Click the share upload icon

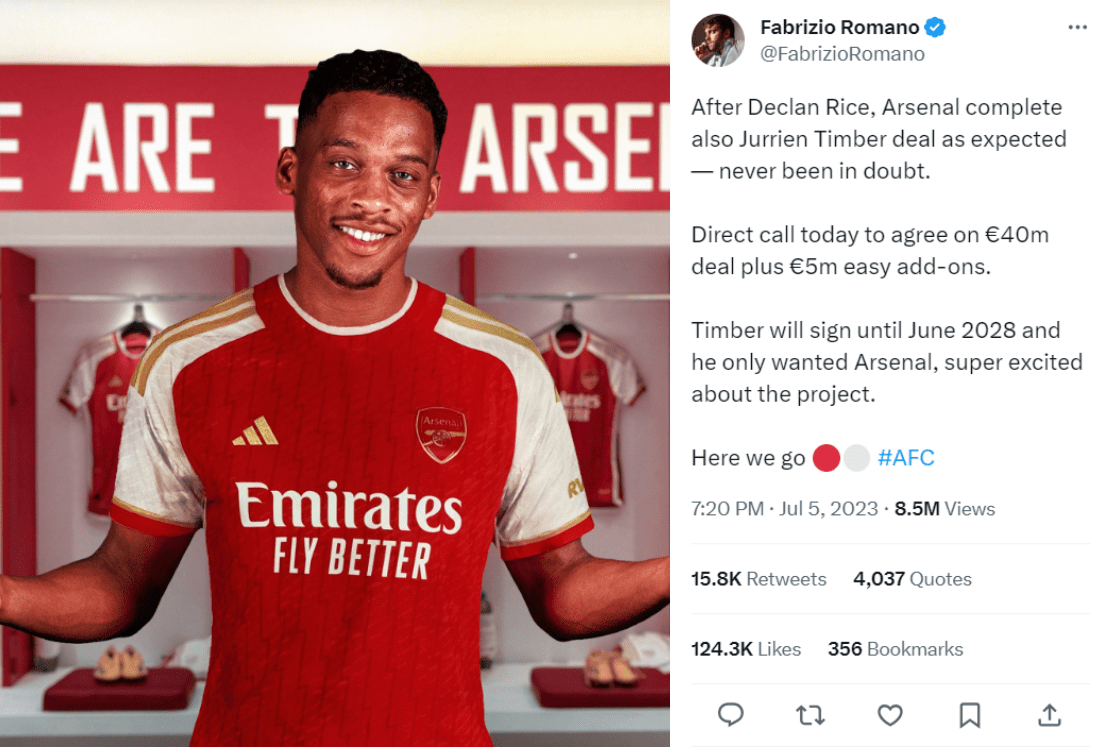(x=1049, y=714)
